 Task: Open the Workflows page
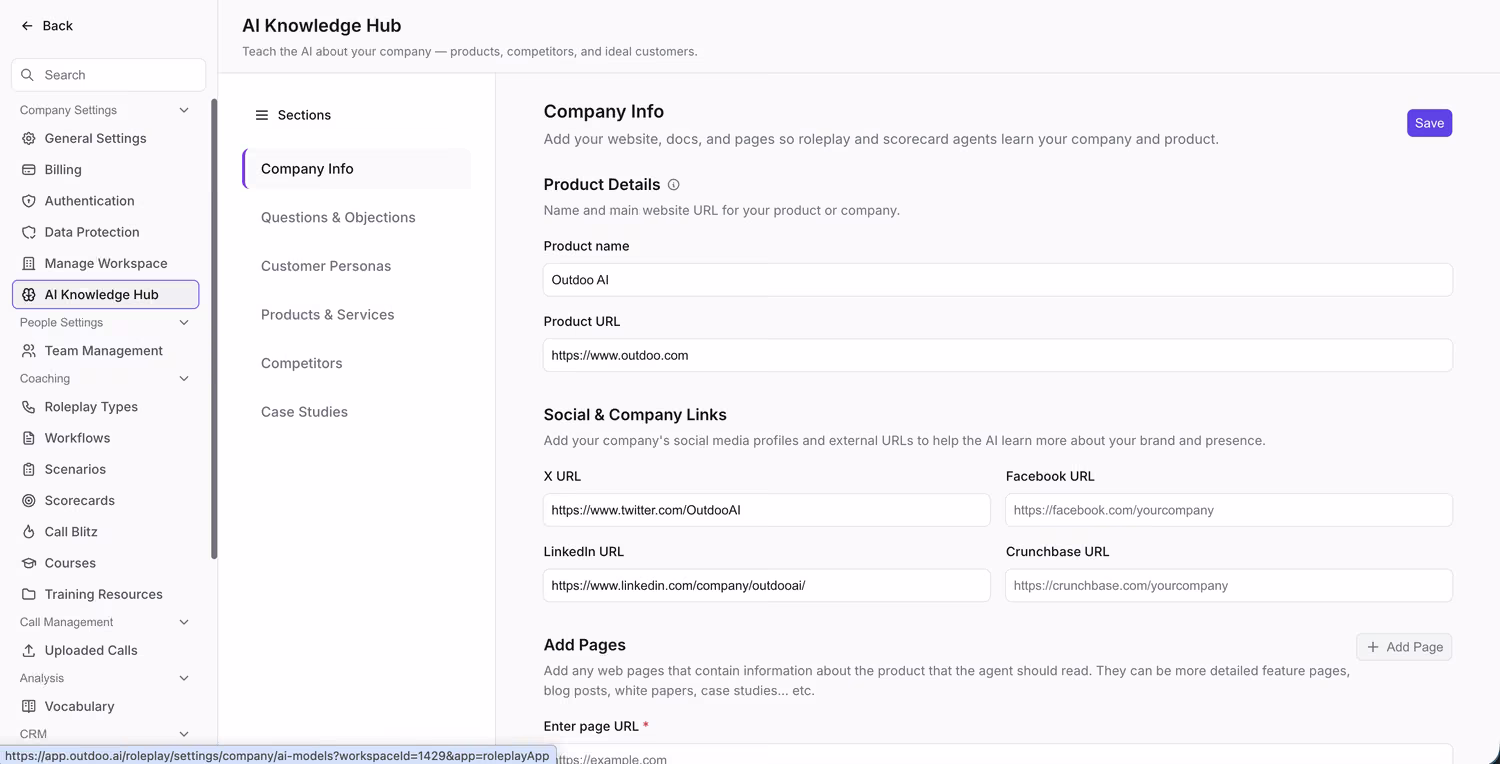[x=106, y=438]
